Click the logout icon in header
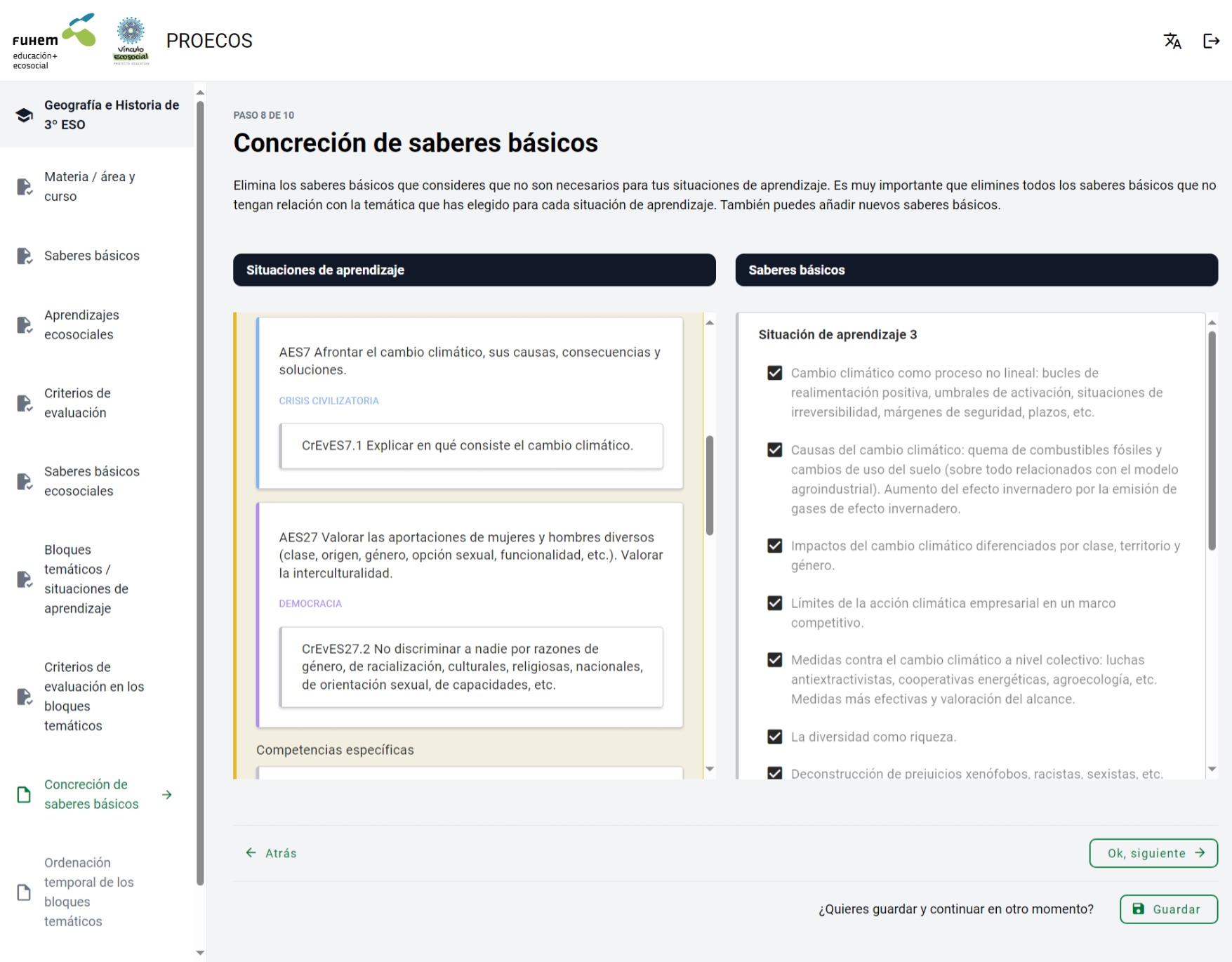This screenshot has height=962, width=1232. pyautogui.click(x=1211, y=41)
